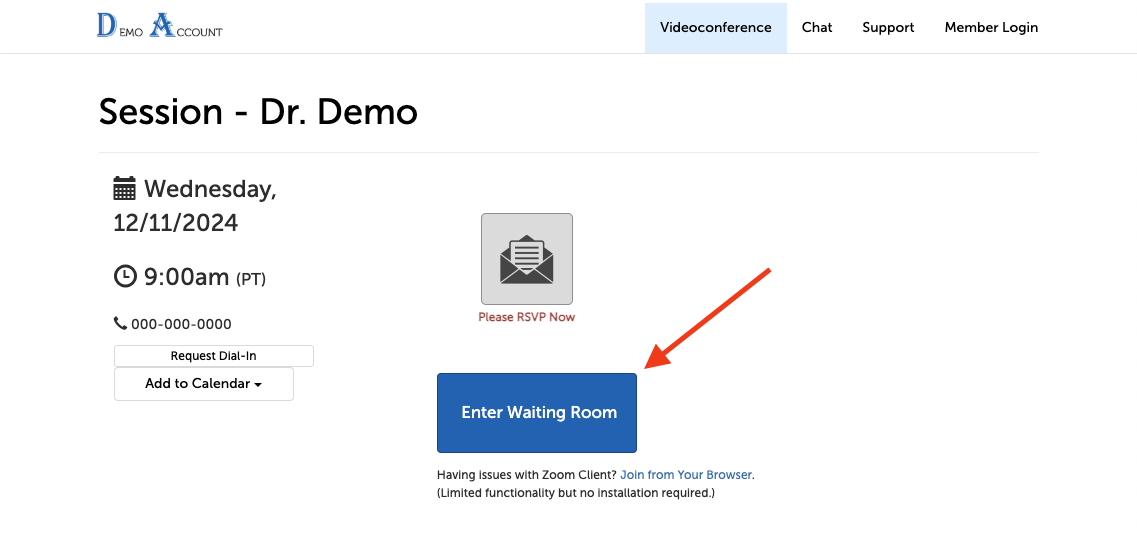
Task: Select Member Login in the navigation
Action: tap(991, 27)
